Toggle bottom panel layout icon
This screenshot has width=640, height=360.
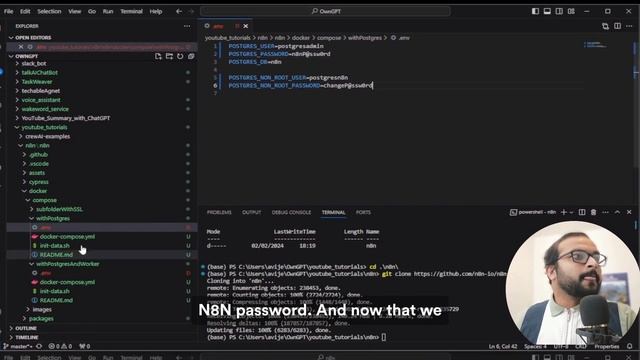click(x=547, y=11)
